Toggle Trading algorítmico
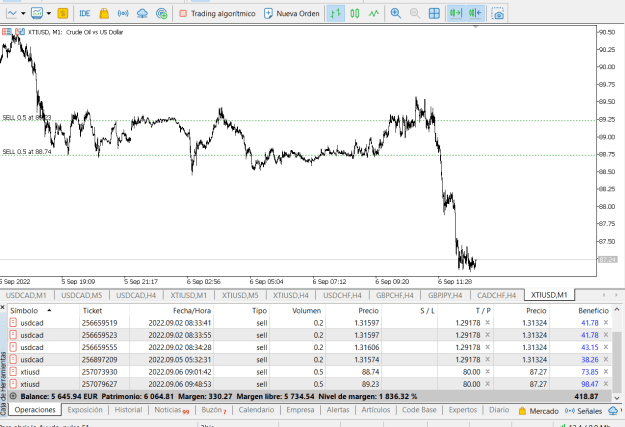 [x=217, y=14]
